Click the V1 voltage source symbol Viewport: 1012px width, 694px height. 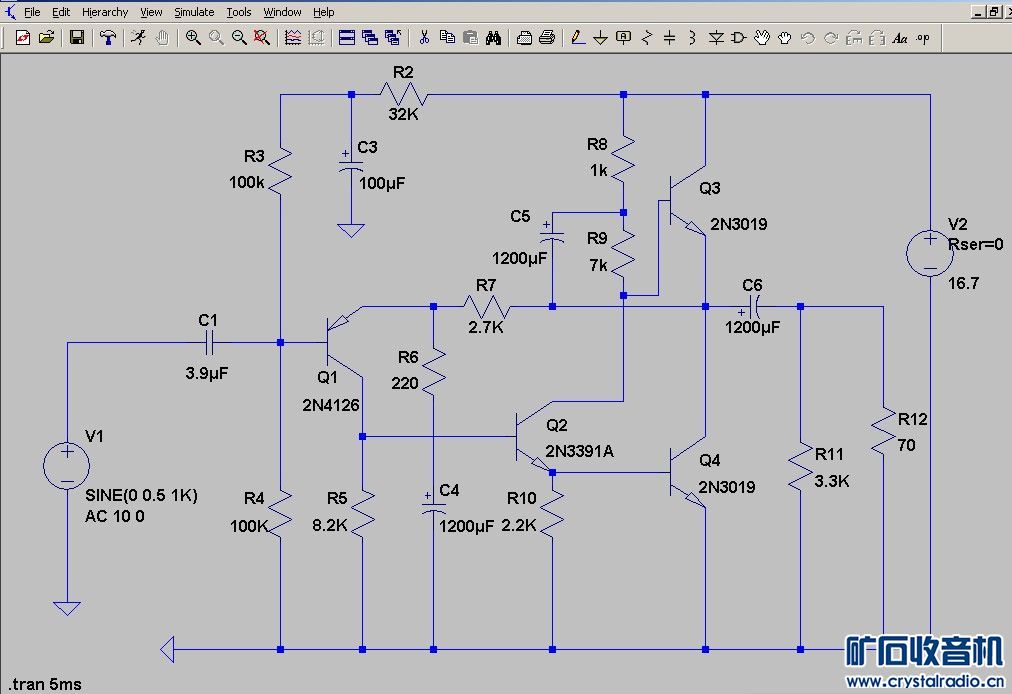click(67, 465)
